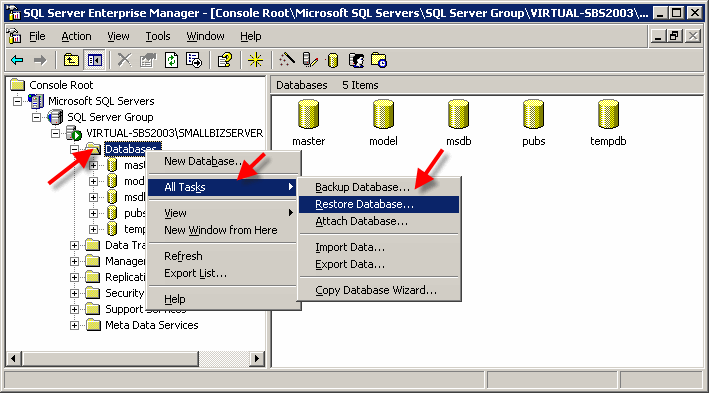Select the tempdb database icon in right pane

click(608, 115)
